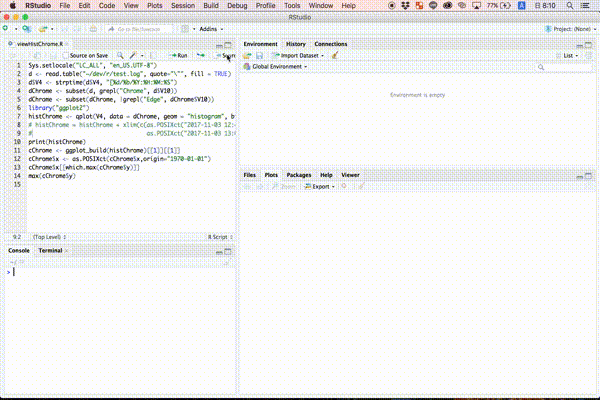Open the New File dropdown arrow
Image resolution: width=600 pixels, height=400 pixels.
coord(16,29)
